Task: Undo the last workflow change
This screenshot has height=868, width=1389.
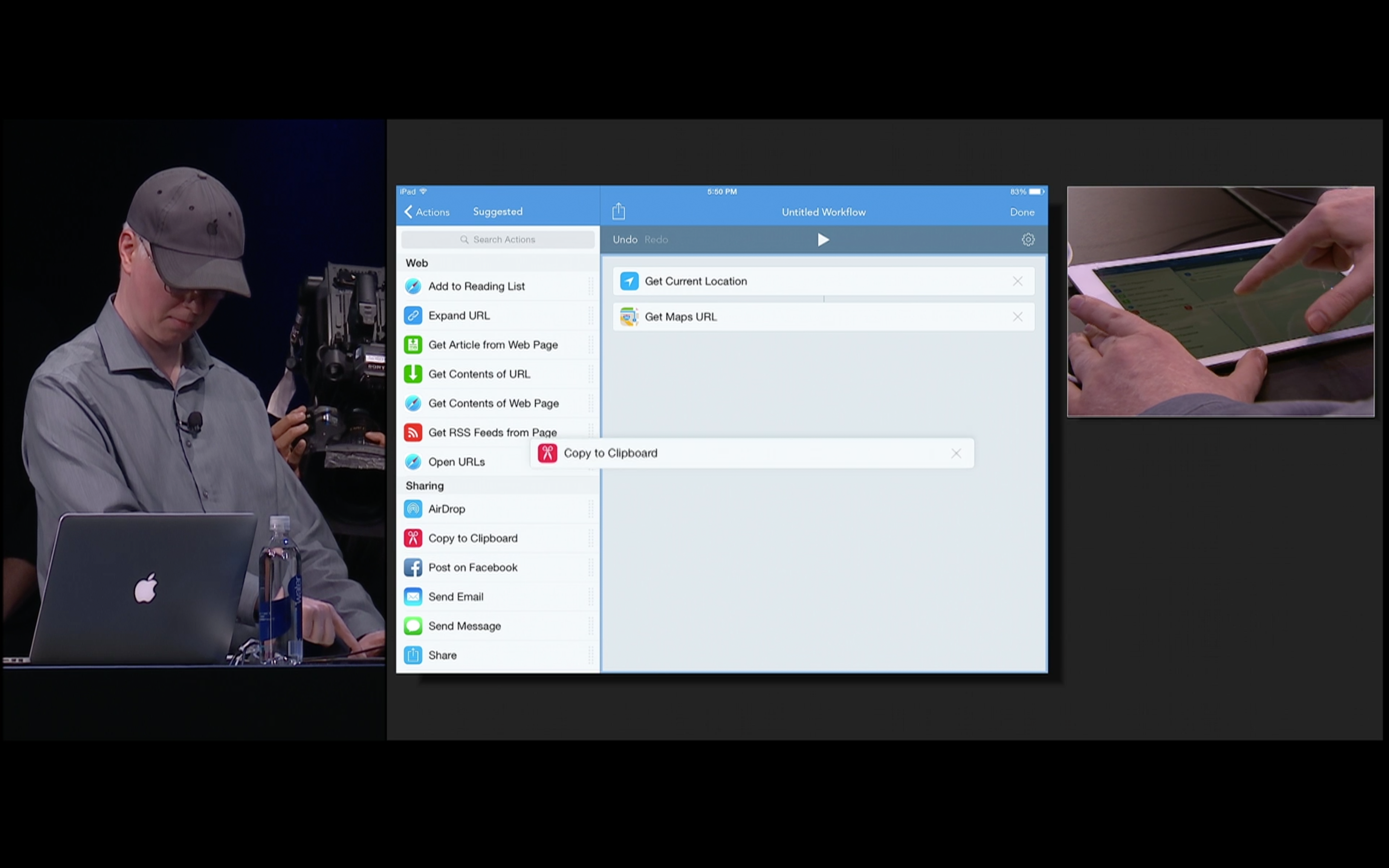Action: point(625,239)
